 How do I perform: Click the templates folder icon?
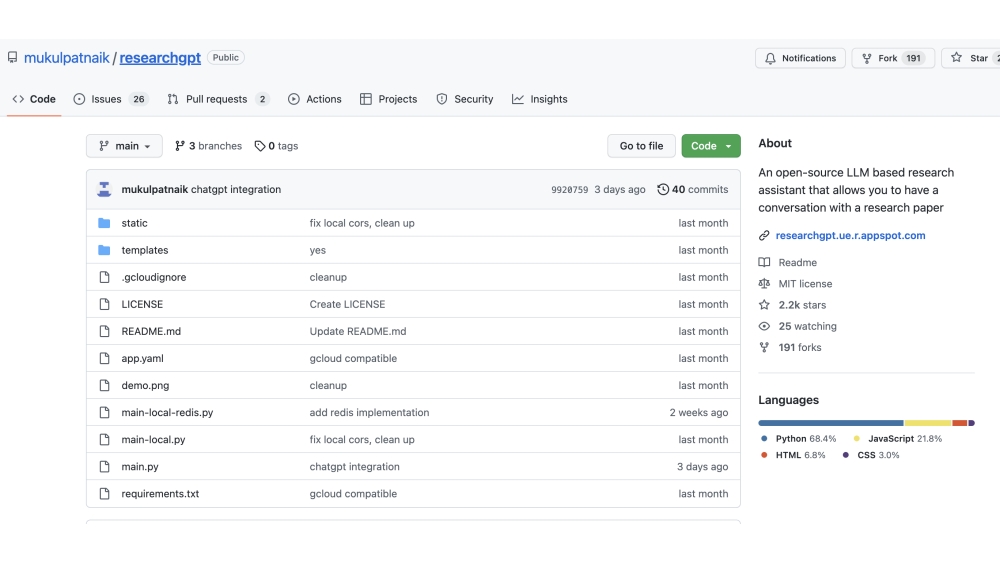(x=104, y=250)
